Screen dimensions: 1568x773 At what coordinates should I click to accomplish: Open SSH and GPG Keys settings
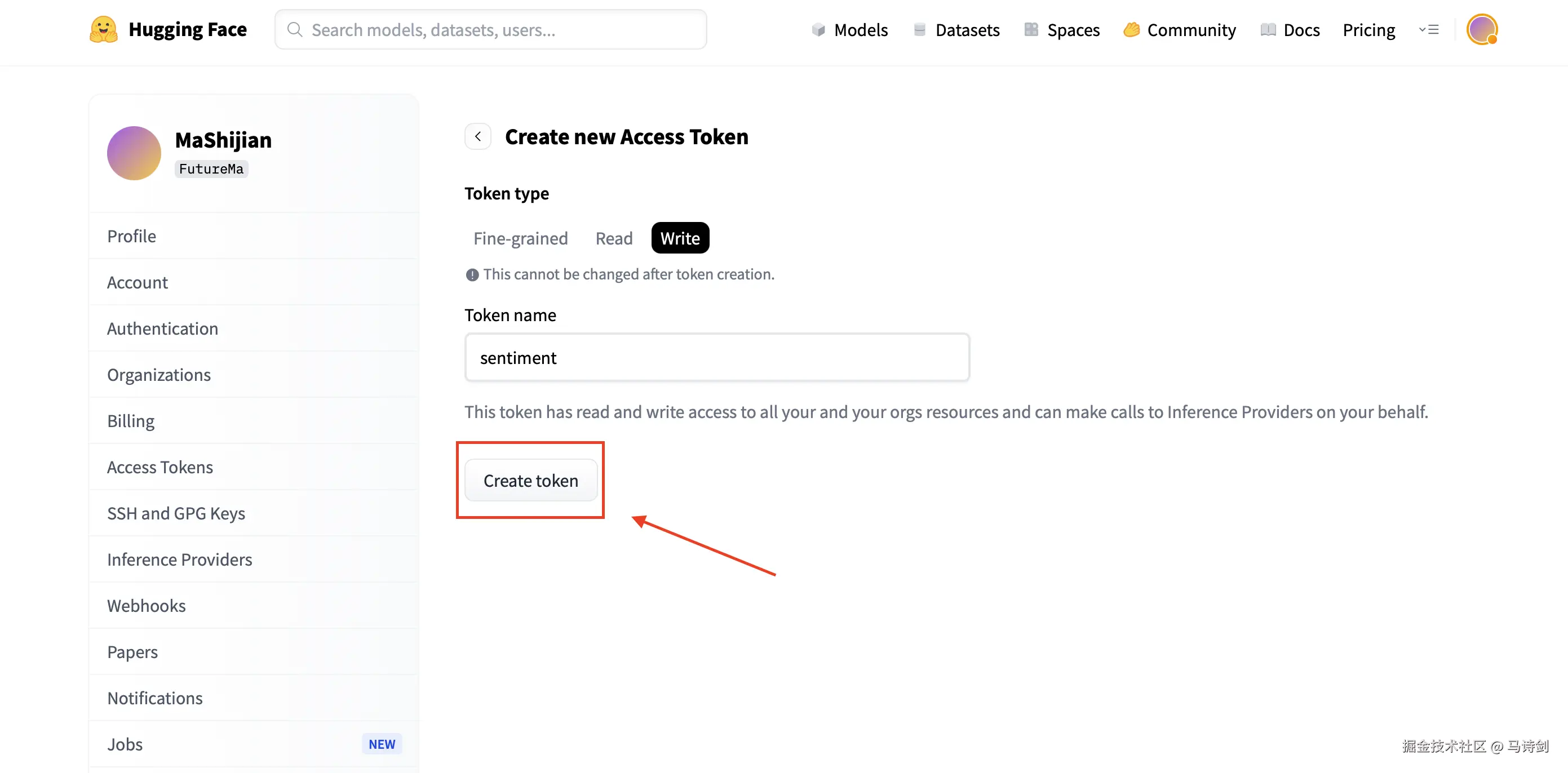176,513
